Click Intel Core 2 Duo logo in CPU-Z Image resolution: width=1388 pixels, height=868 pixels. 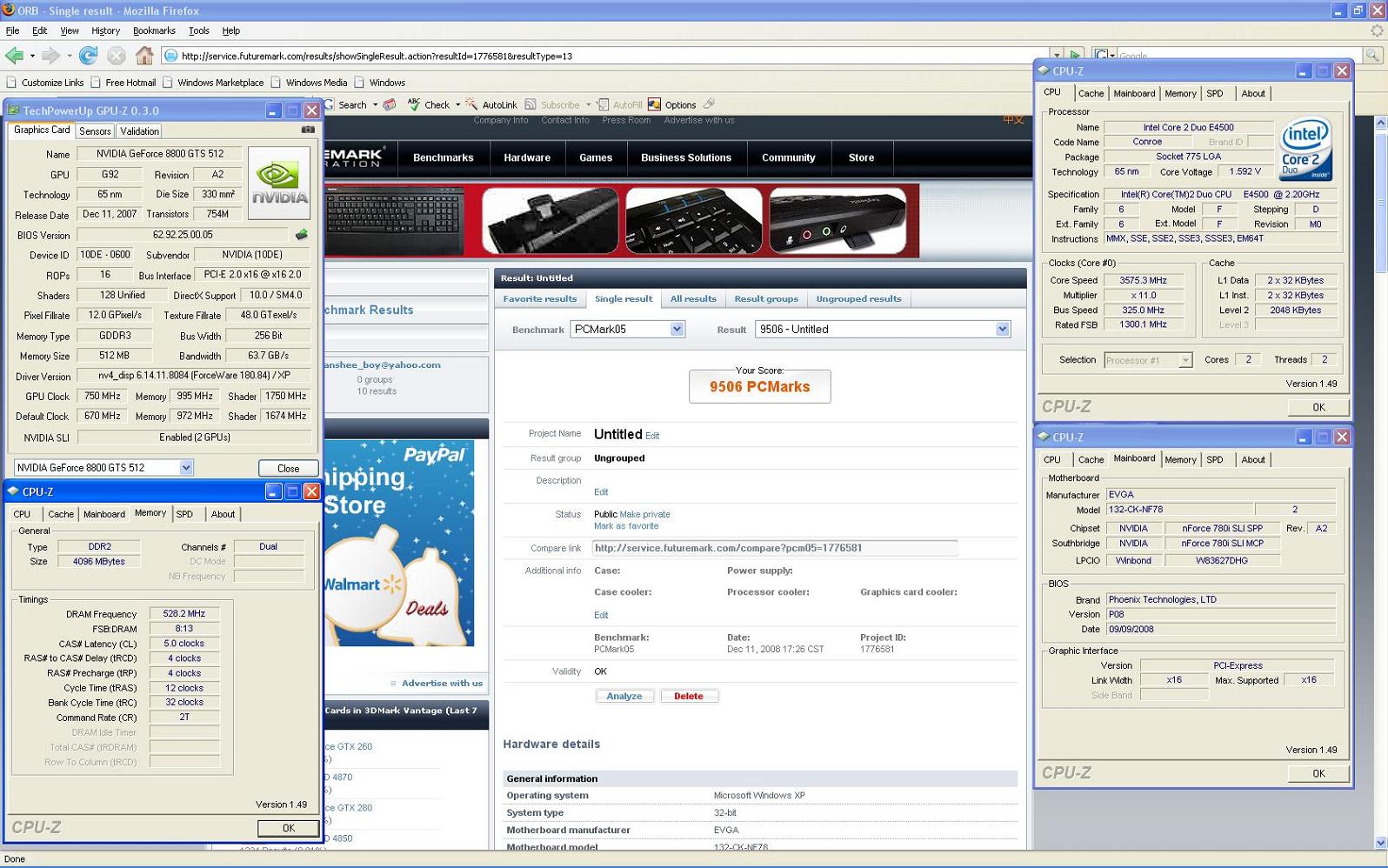(1305, 150)
